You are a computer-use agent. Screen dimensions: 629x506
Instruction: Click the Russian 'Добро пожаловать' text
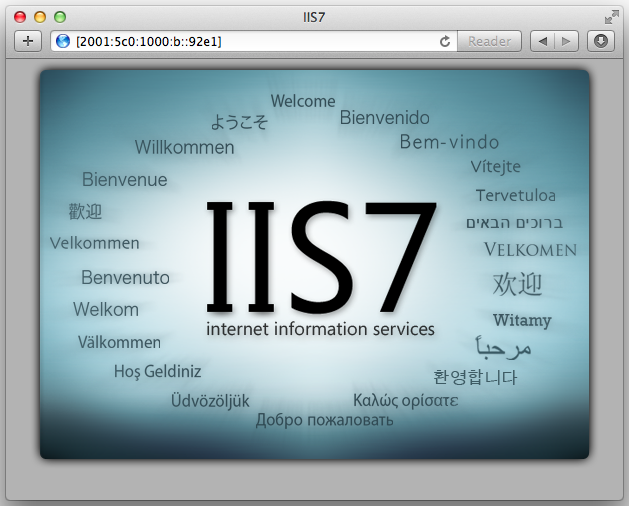tap(325, 420)
